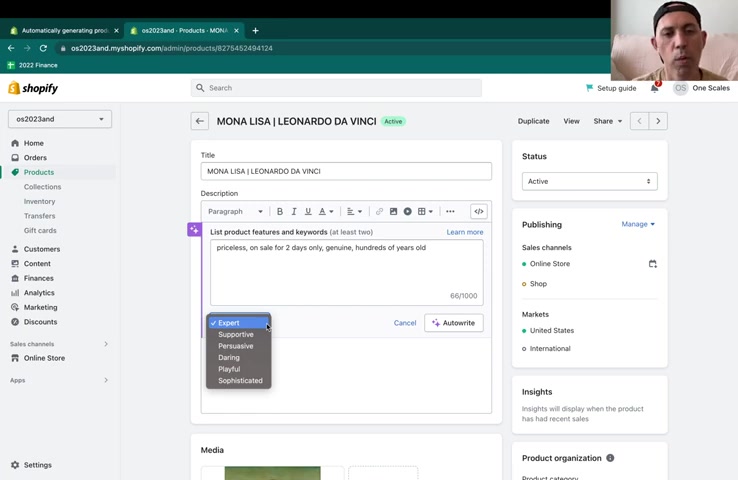Screen dimensions: 738x480
Task: Select Products in the sidebar
Action: coord(39,172)
